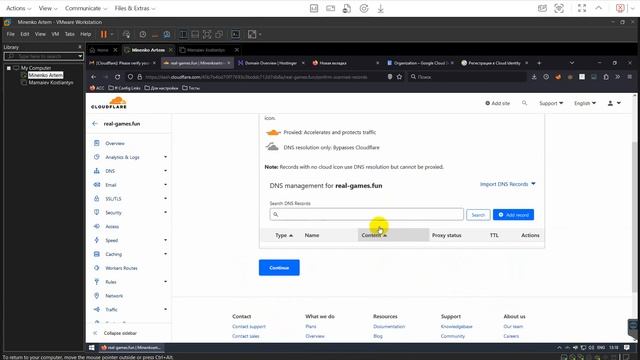The width and height of the screenshot is (640, 360).
Task: Bookmark page with the star icon
Action: 399,77
